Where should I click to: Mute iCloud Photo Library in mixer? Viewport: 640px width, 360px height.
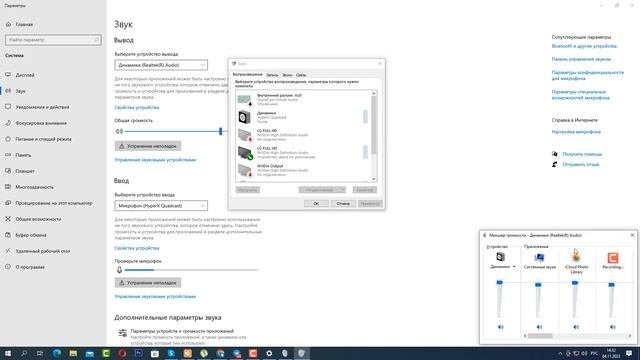pos(576,327)
